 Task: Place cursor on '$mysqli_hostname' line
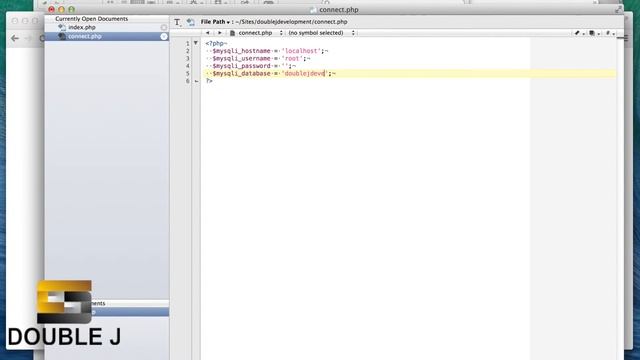pyautogui.click(x=267, y=51)
